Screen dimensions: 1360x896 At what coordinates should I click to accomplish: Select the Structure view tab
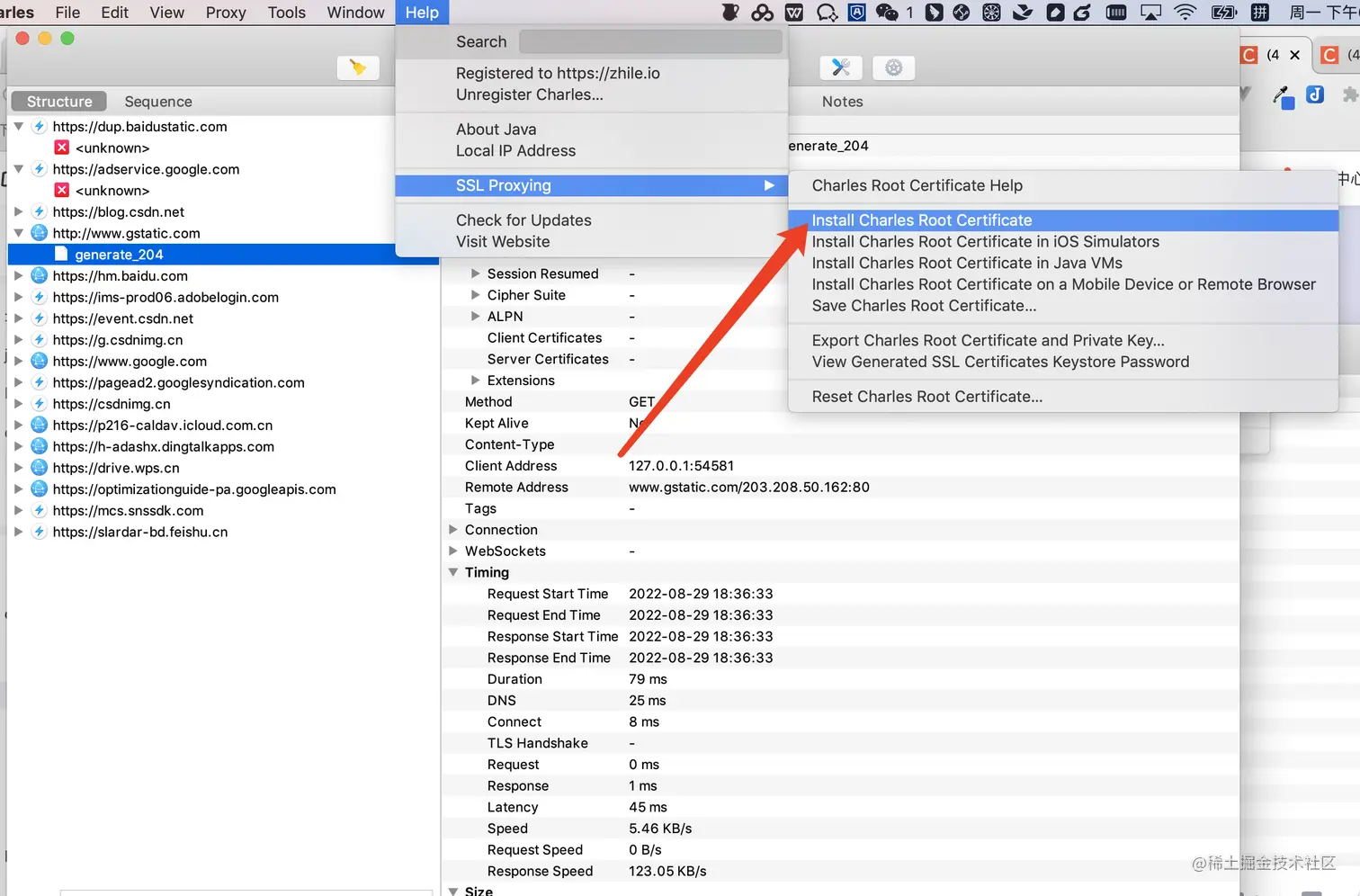click(59, 102)
